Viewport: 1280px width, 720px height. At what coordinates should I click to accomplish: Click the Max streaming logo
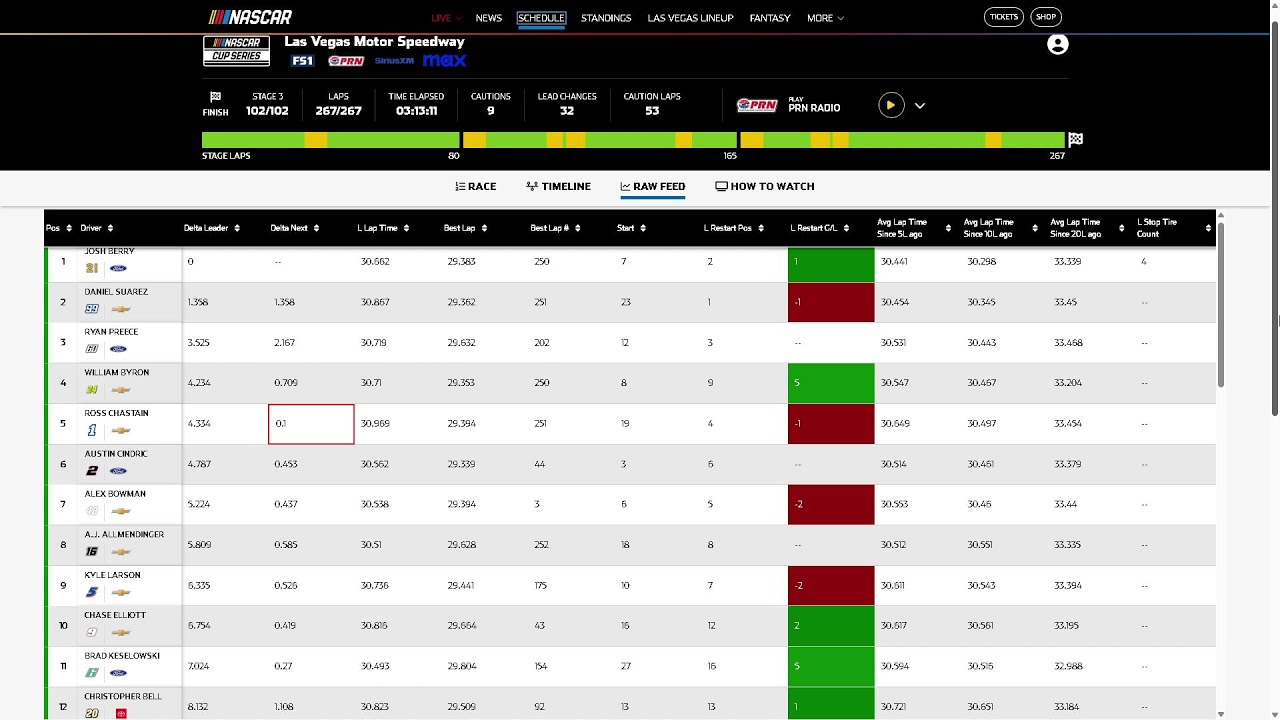[444, 61]
